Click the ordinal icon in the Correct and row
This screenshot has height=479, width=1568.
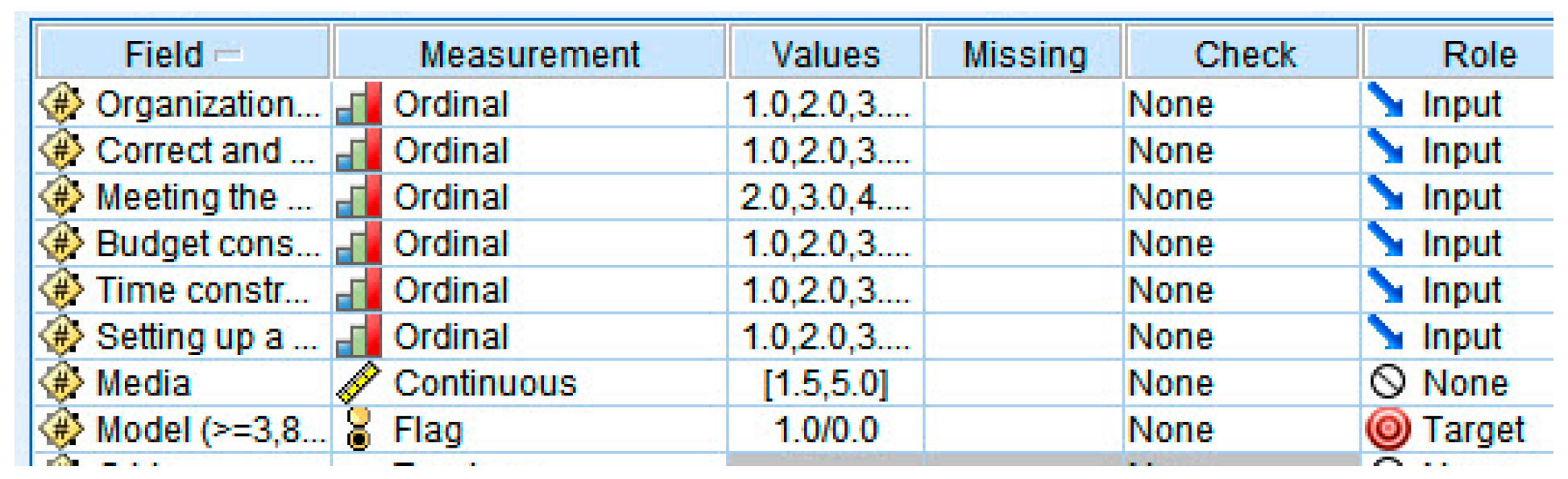pyautogui.click(x=359, y=151)
